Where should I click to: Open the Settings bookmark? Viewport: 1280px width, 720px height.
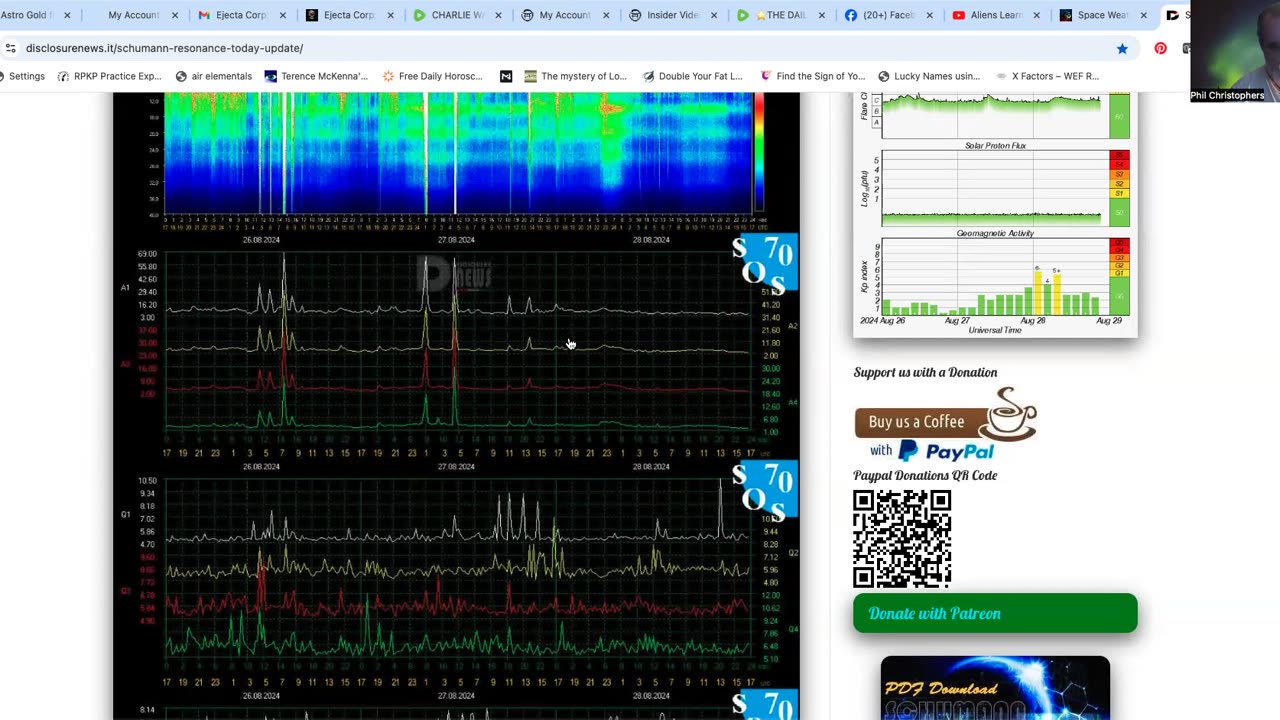[24, 76]
